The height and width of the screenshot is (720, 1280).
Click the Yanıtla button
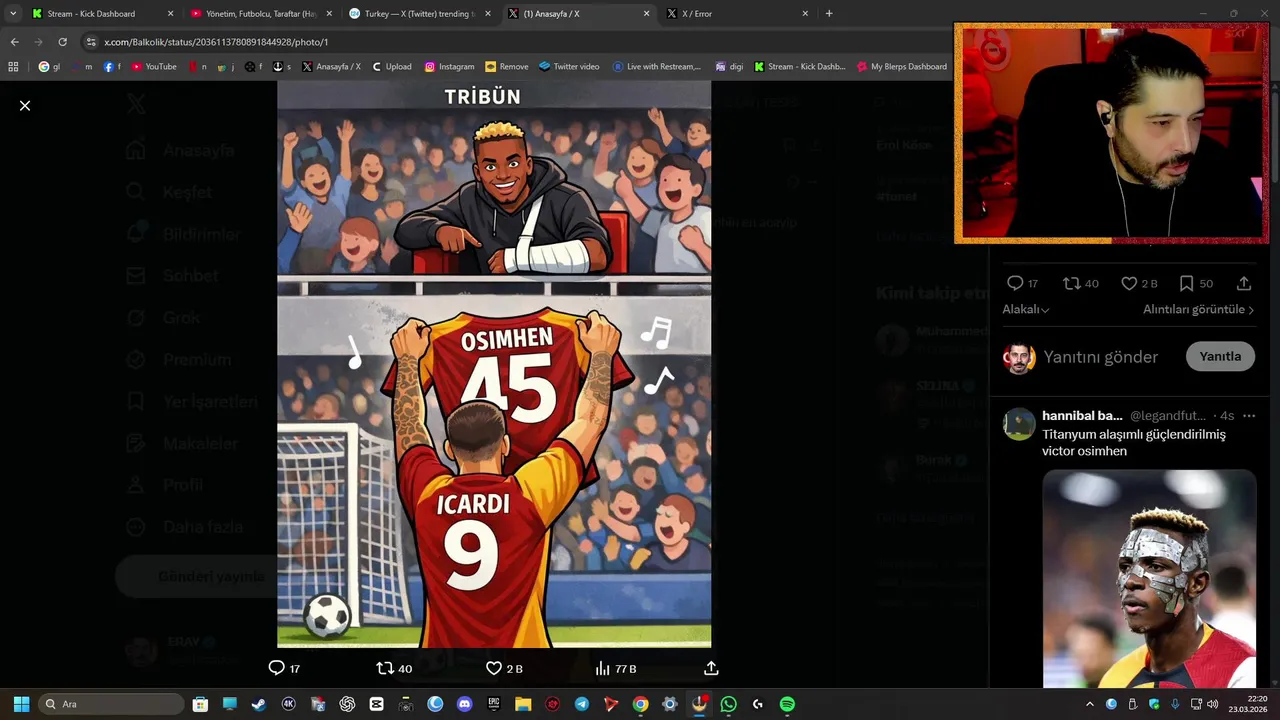click(x=1220, y=357)
